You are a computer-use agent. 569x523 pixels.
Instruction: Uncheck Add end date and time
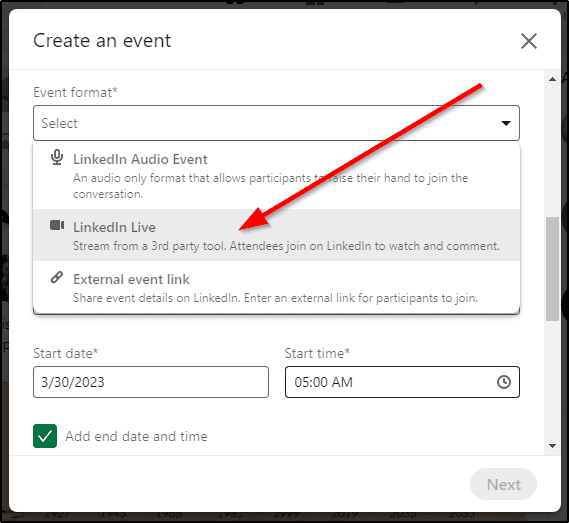point(45,436)
